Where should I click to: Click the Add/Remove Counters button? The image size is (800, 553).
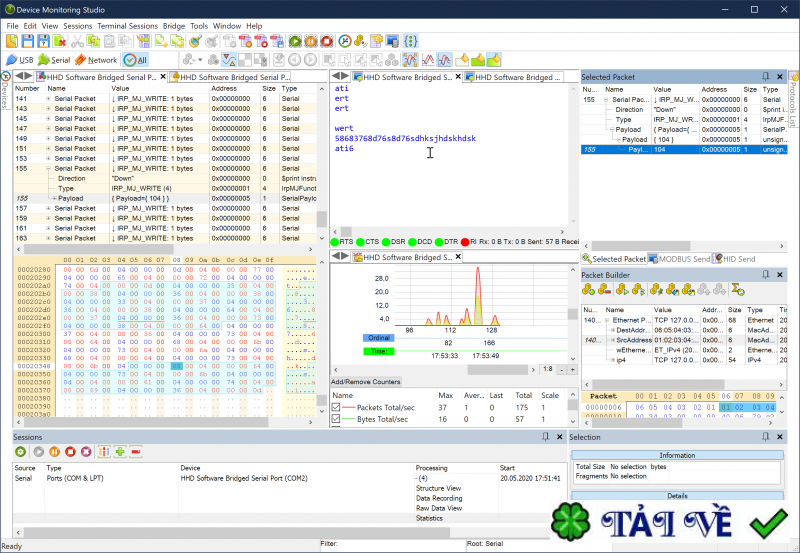click(366, 383)
